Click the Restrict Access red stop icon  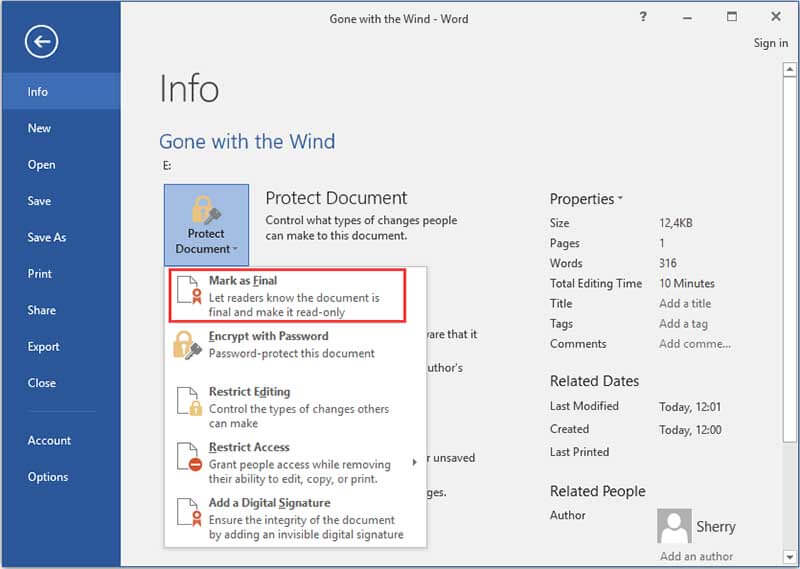189,456
